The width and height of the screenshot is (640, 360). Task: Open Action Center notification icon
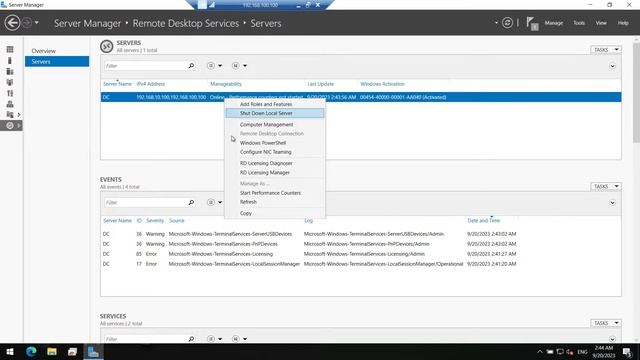pos(627,351)
